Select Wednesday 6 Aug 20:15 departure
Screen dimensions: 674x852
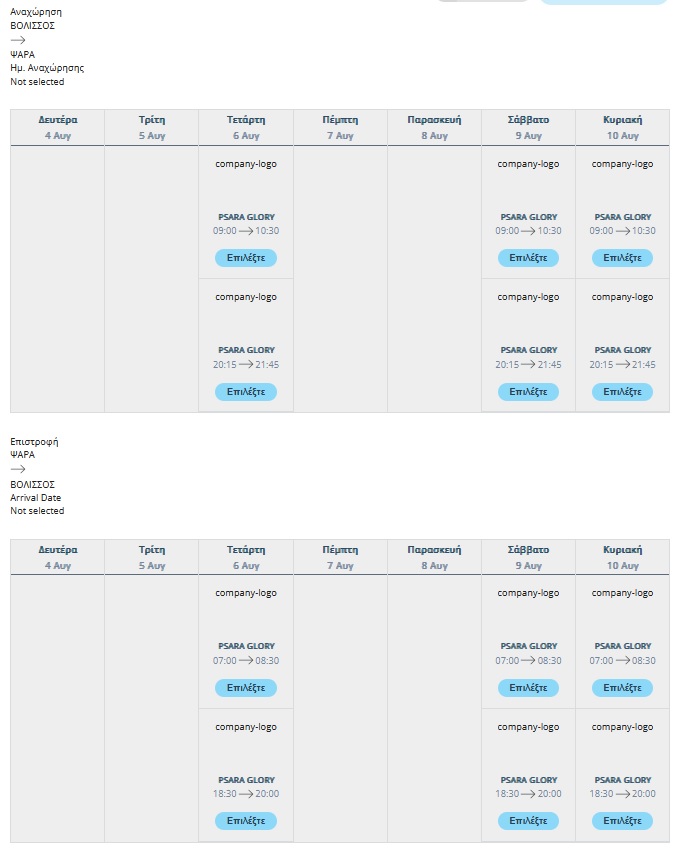pos(246,392)
